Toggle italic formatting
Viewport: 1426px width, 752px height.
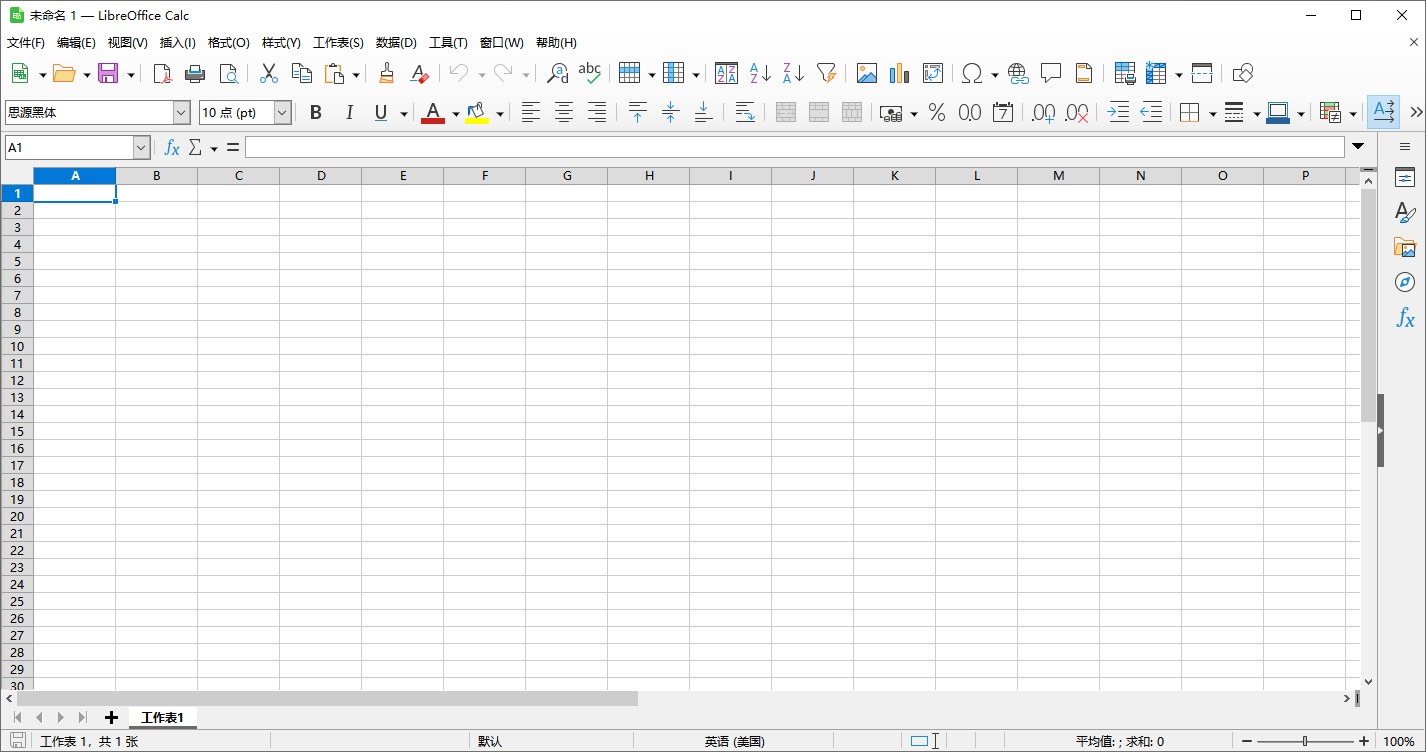(349, 112)
